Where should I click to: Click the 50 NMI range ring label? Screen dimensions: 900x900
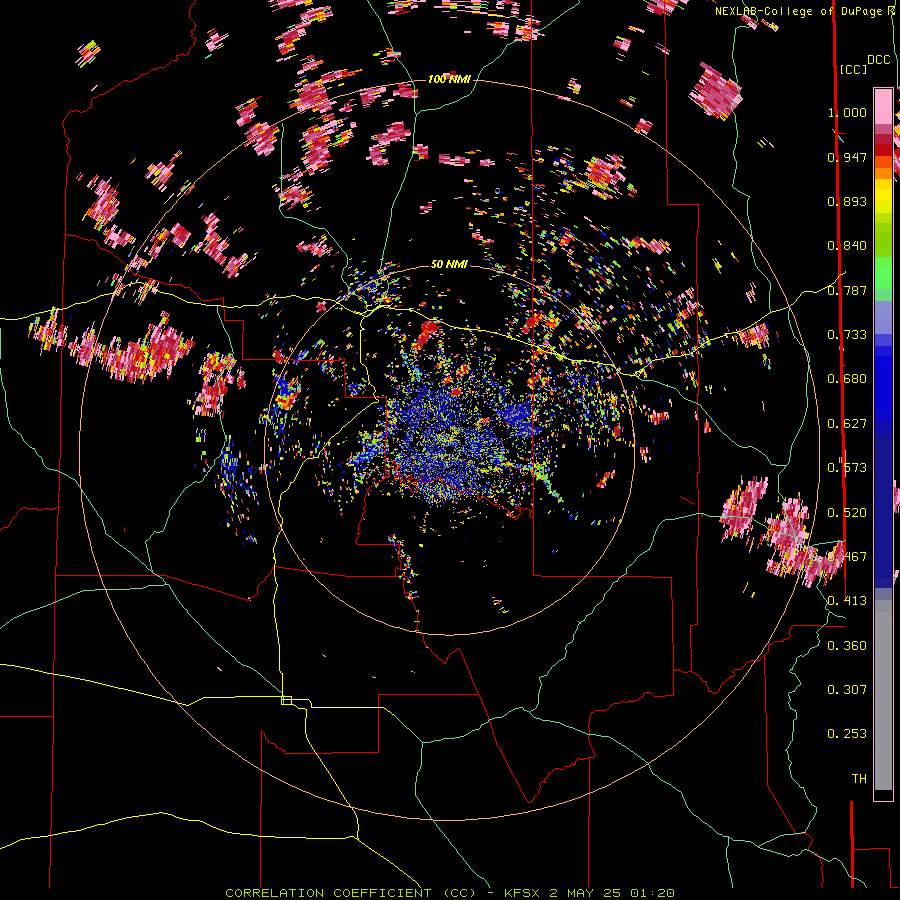(x=449, y=264)
